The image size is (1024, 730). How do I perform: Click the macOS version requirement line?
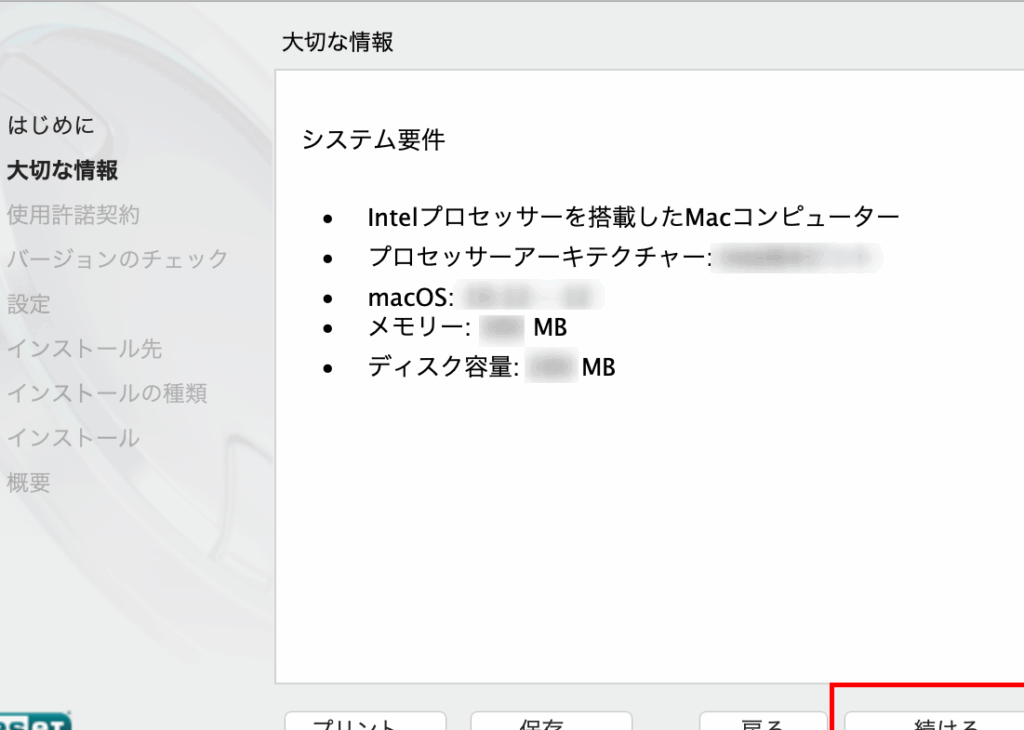[412, 297]
